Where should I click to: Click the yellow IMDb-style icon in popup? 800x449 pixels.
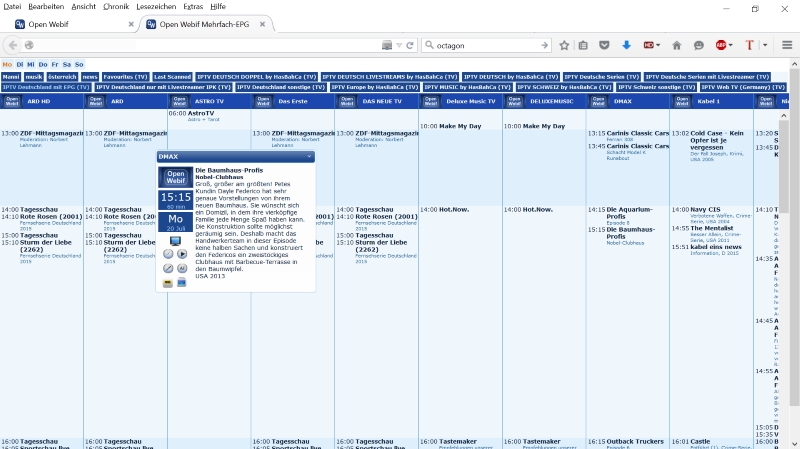coord(168,283)
